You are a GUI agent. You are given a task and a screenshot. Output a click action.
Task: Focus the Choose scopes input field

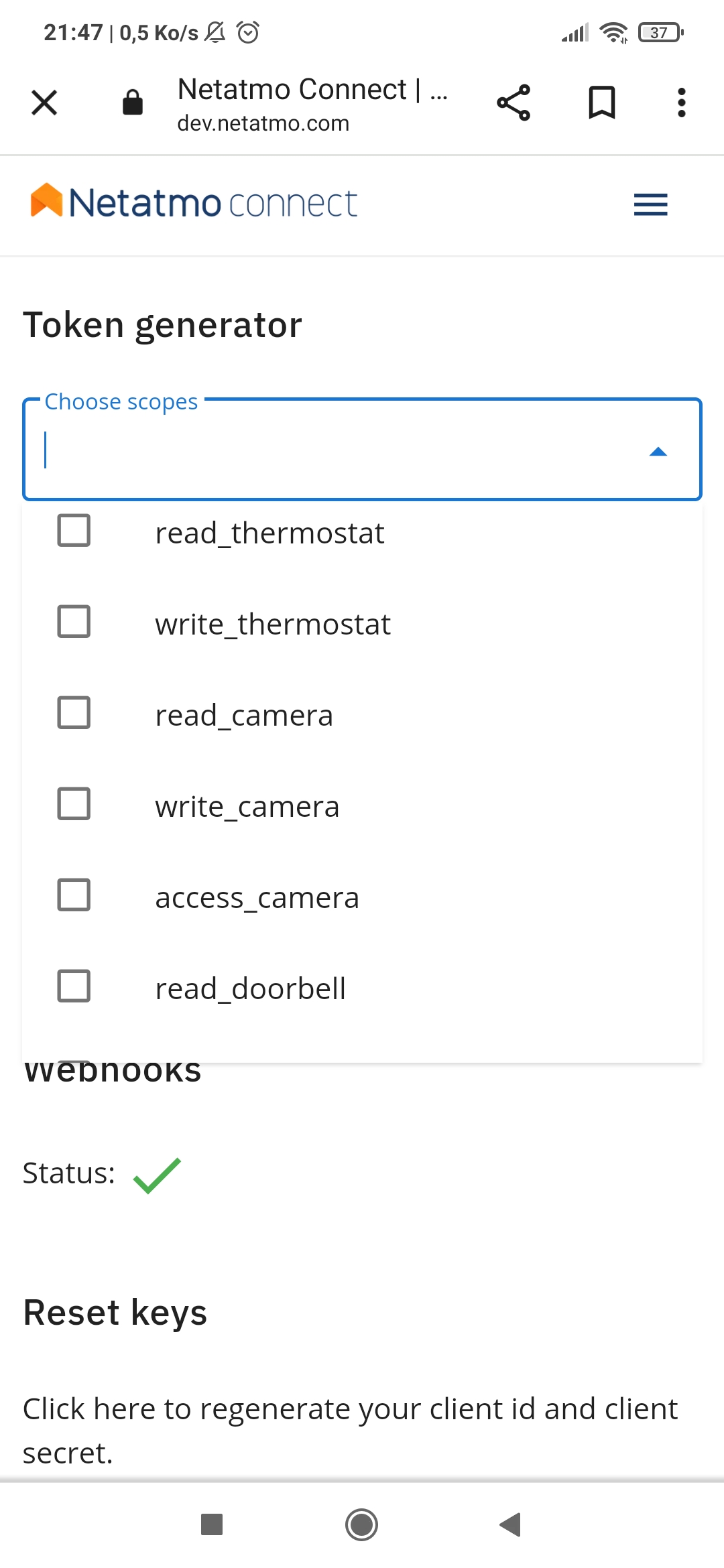click(335, 450)
